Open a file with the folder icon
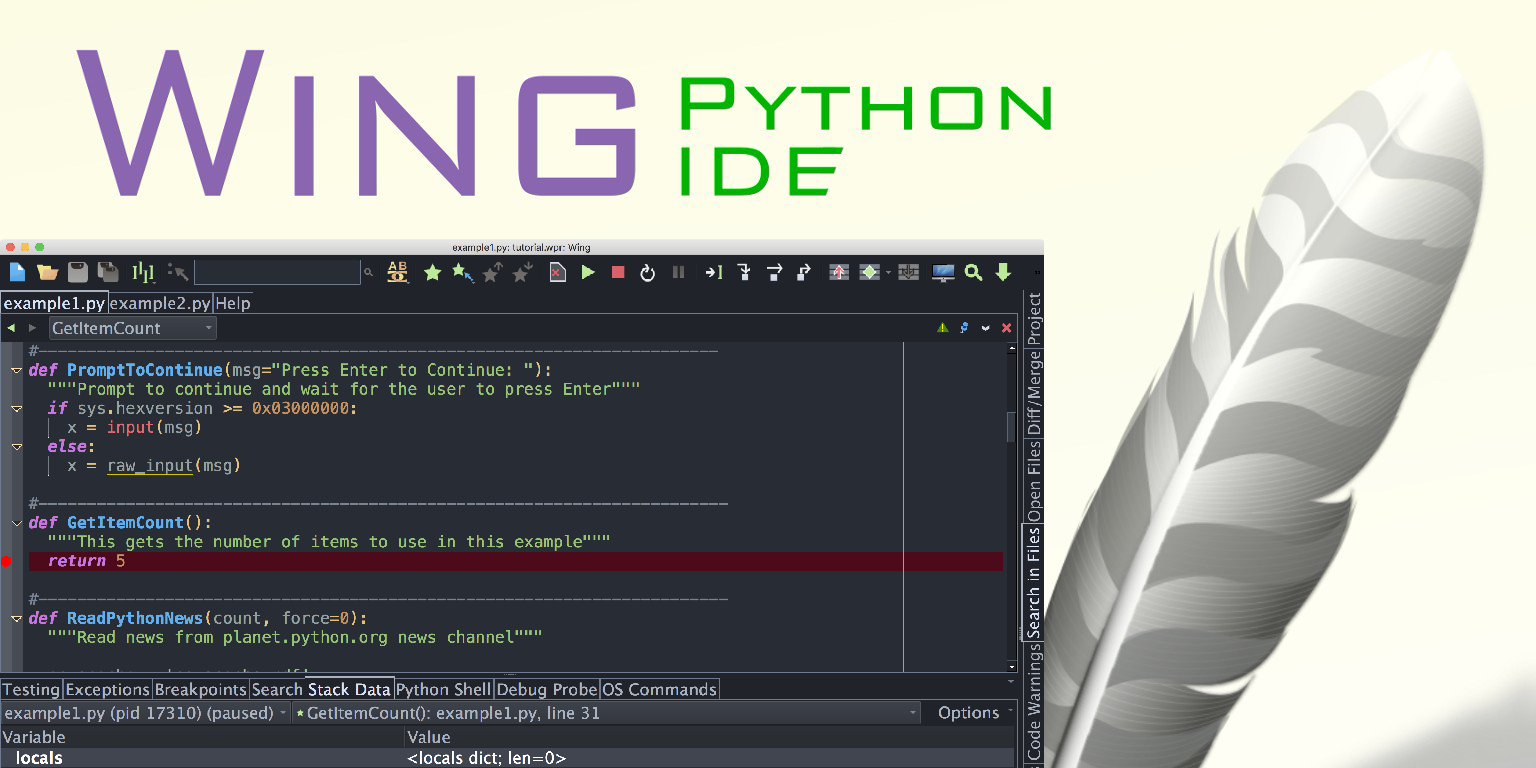The height and width of the screenshot is (768, 1536). tap(47, 272)
